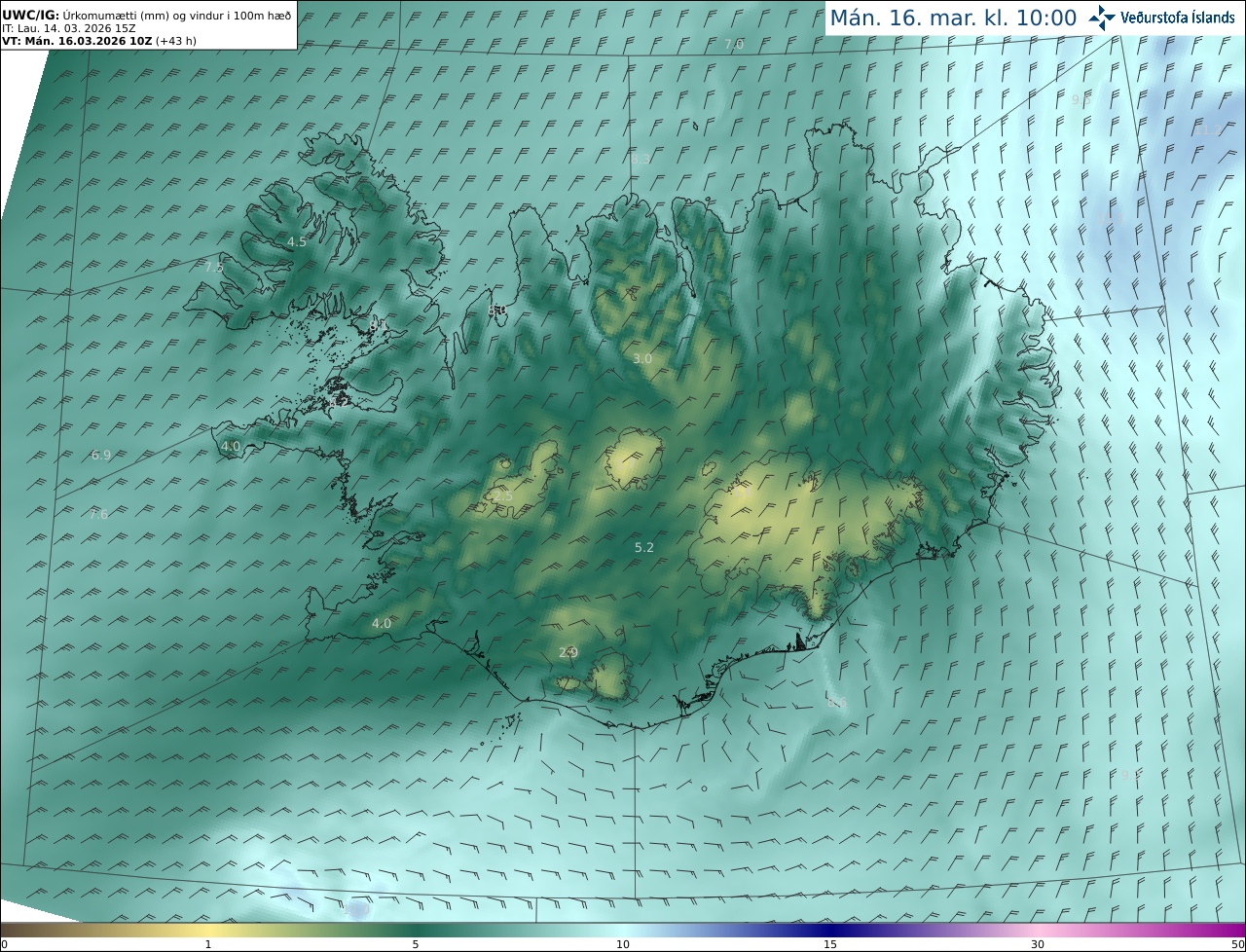Click the 7.6 value label on the map
The width and height of the screenshot is (1246, 952).
[x=98, y=514]
